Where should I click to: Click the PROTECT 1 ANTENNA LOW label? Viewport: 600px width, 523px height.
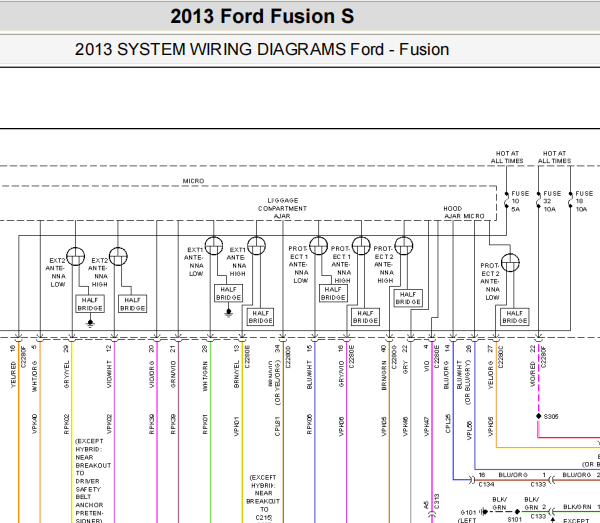(x=298, y=264)
